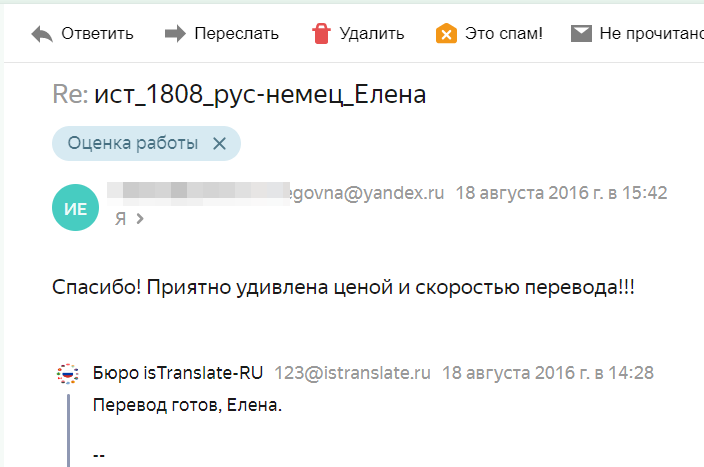The width and height of the screenshot is (704, 467).
Task: Click the red trash bin icon
Action: click(x=321, y=33)
